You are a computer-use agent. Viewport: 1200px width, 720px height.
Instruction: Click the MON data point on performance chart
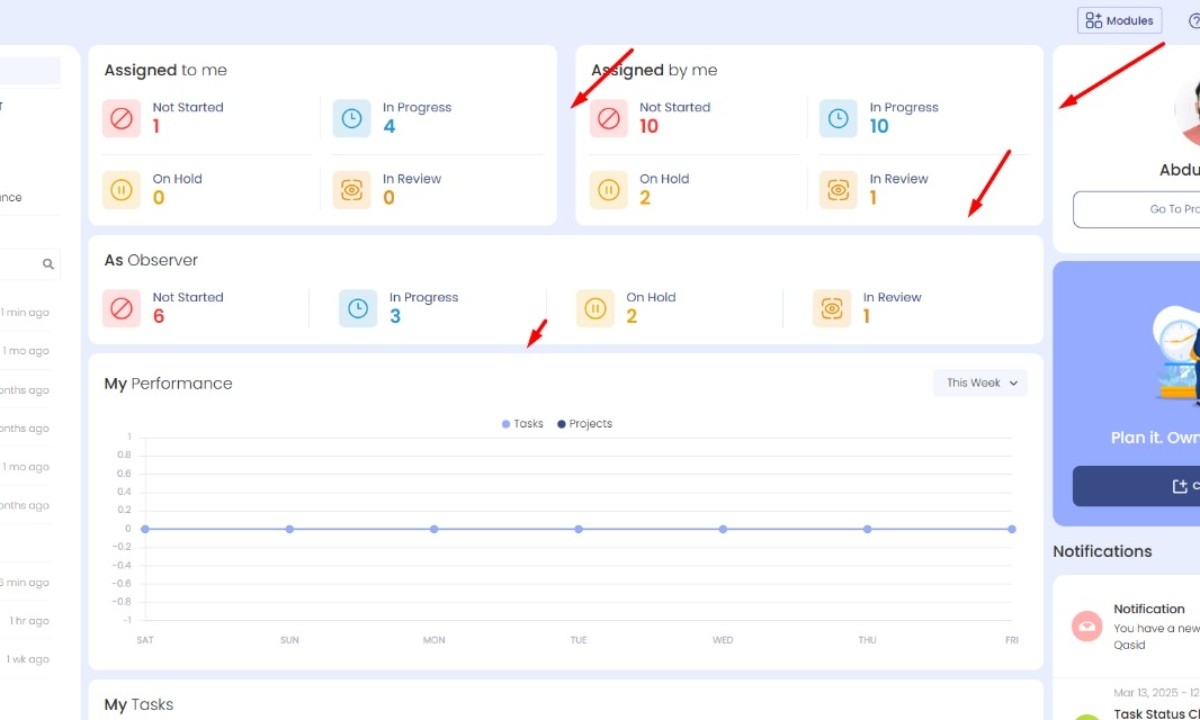[434, 529]
